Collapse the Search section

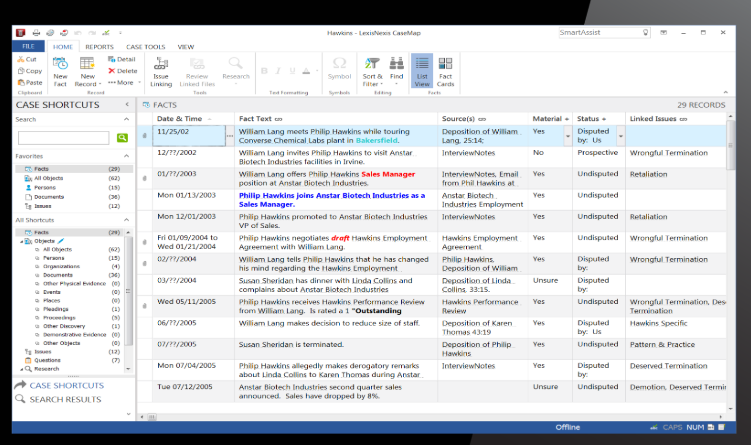point(126,119)
